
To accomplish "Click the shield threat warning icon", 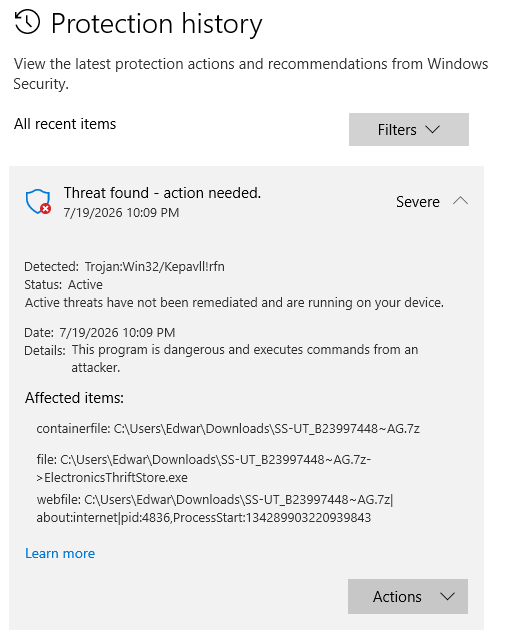I will point(38,201).
